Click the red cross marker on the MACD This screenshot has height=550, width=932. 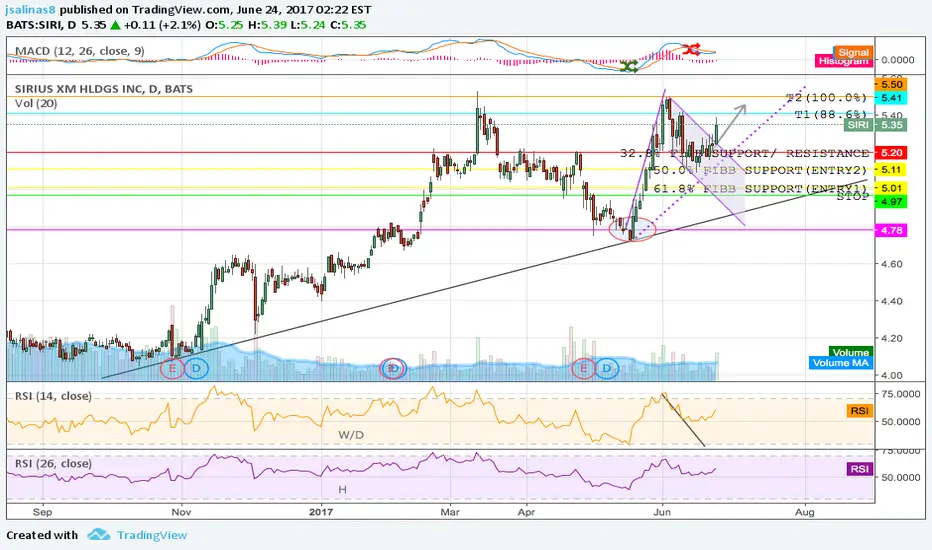(691, 49)
